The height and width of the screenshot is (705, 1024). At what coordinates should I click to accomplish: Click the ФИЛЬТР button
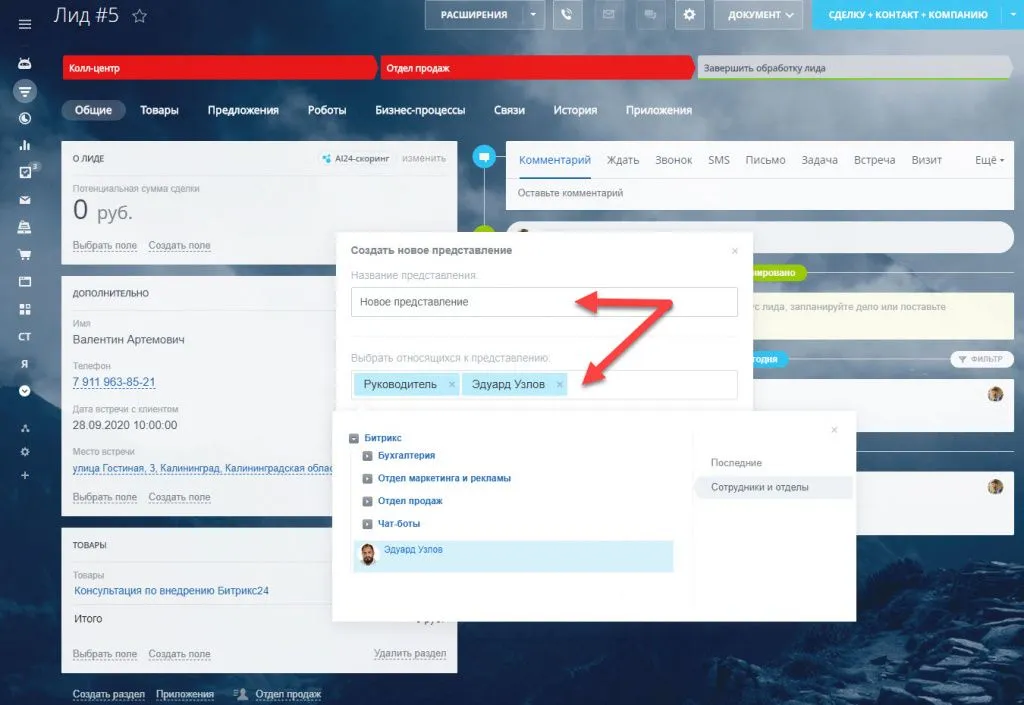[x=981, y=359]
